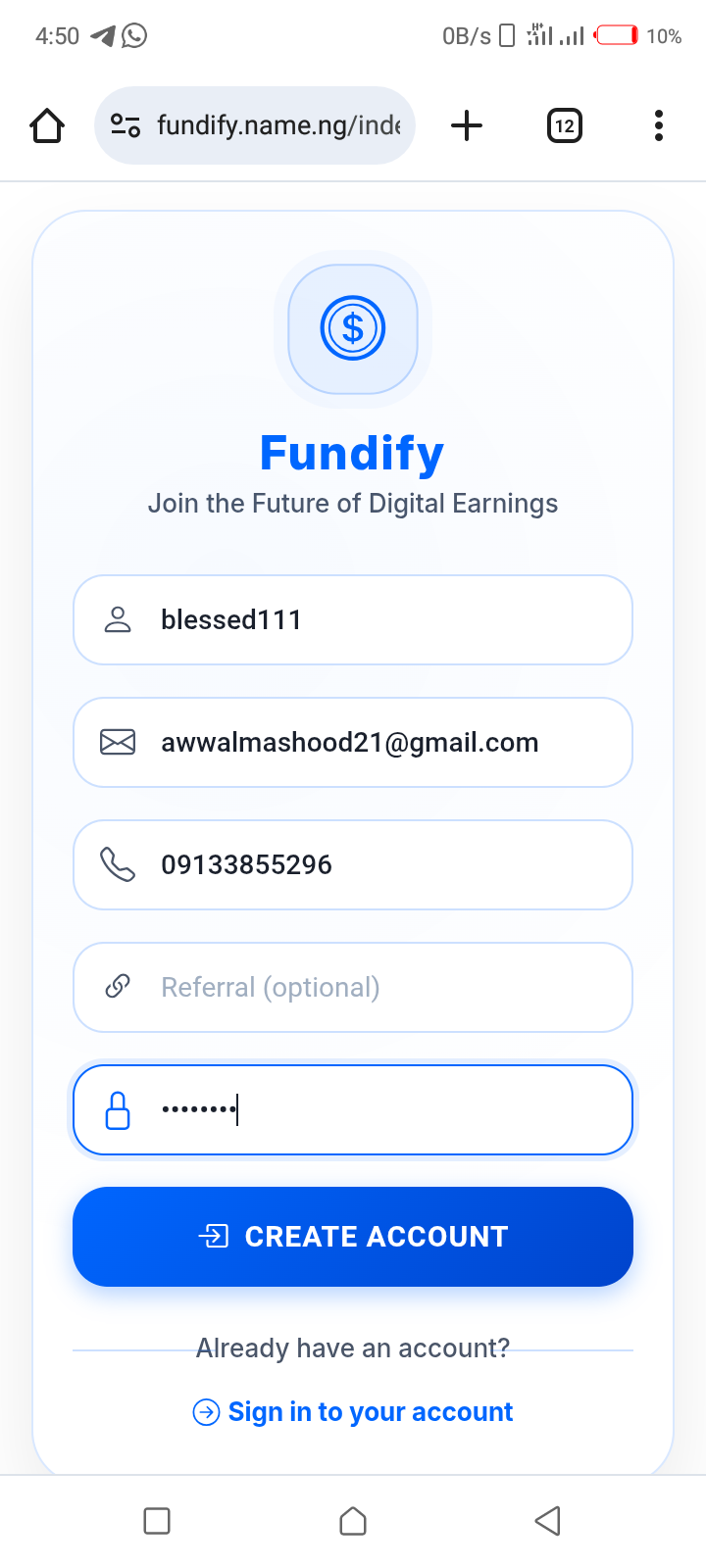
Task: Open a new browser tab
Action: [467, 125]
